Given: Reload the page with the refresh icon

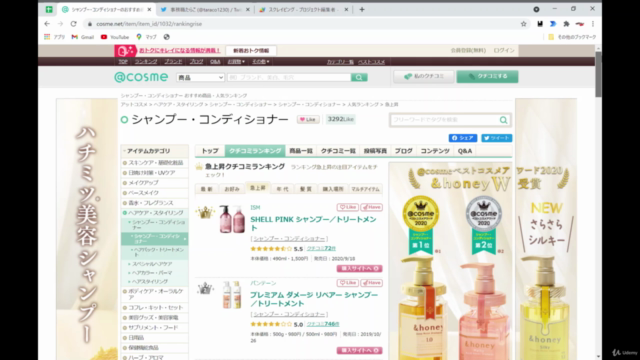Looking at the screenshot, I should pos(73,24).
